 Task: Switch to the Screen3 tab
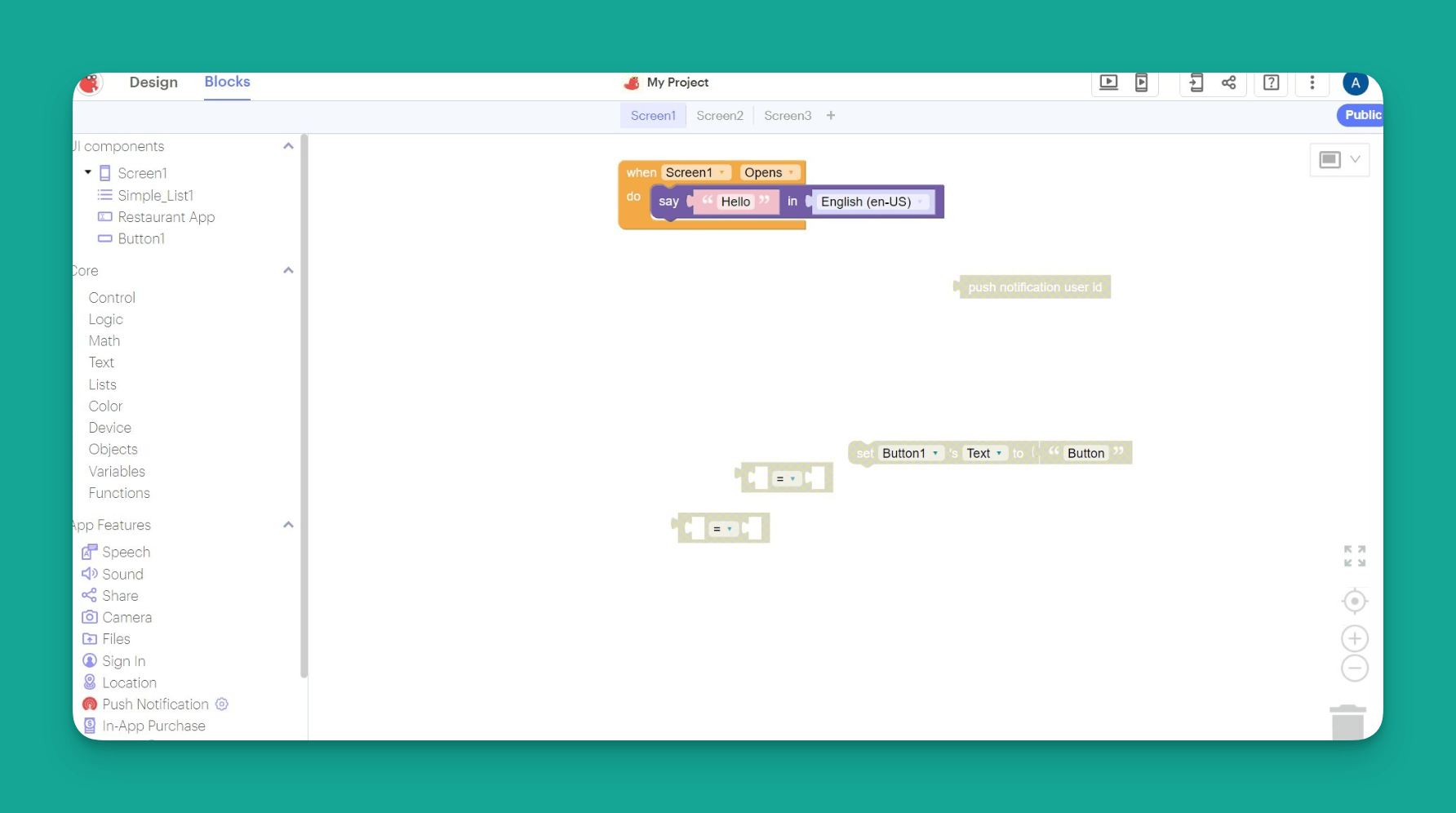tap(788, 115)
